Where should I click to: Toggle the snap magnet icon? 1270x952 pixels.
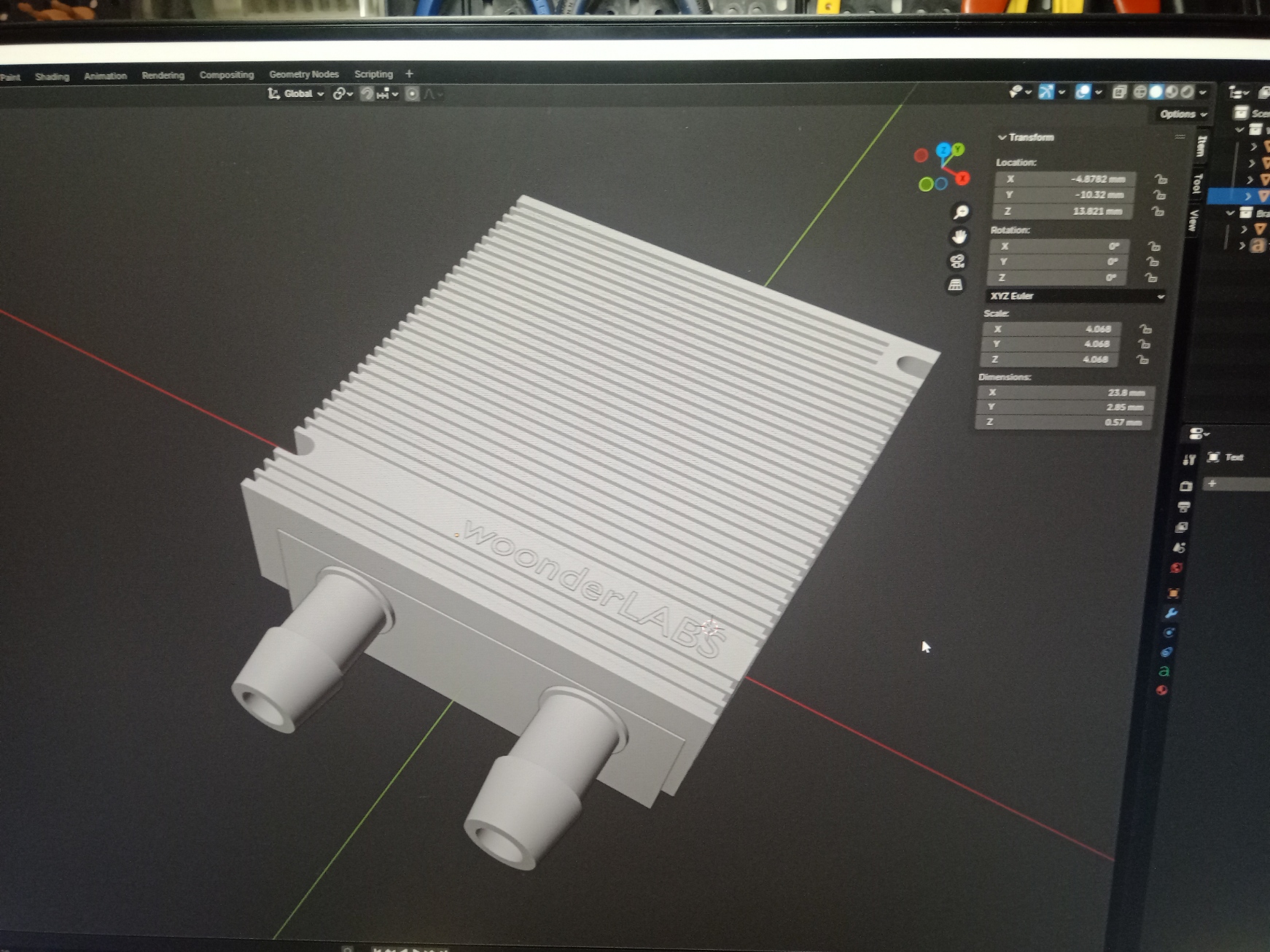[x=367, y=93]
